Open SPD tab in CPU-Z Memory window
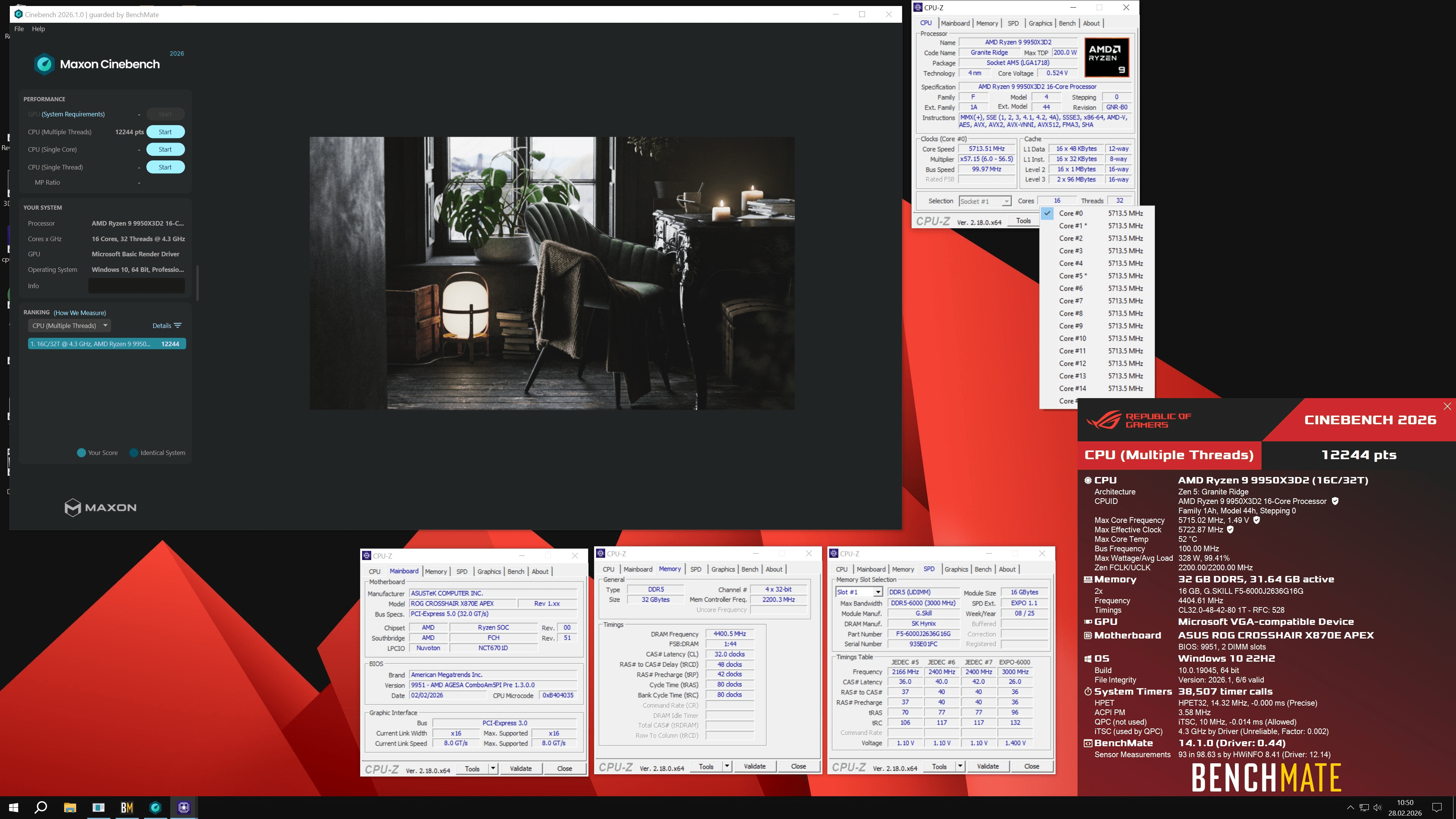This screenshot has width=1456, height=819. [696, 569]
